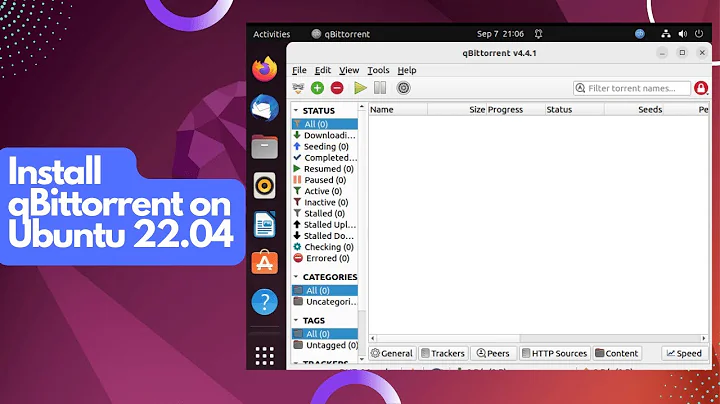Select the Uncategorized category
Viewport: 720px width, 404px height.
325,302
